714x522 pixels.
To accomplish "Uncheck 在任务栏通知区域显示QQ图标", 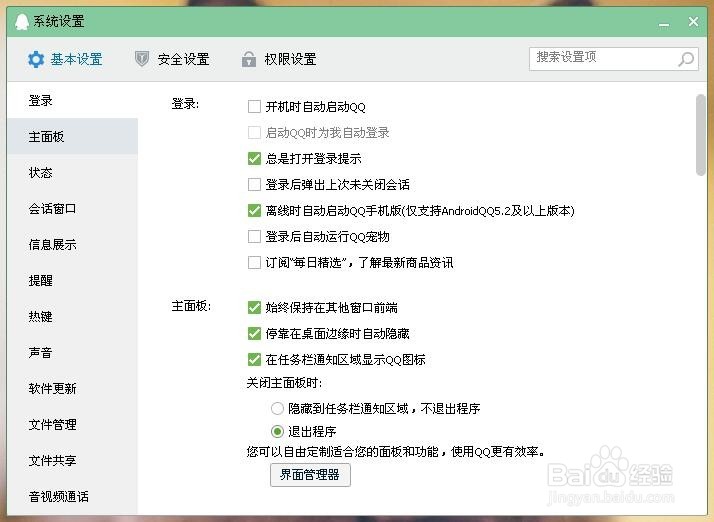I will pyautogui.click(x=254, y=359).
